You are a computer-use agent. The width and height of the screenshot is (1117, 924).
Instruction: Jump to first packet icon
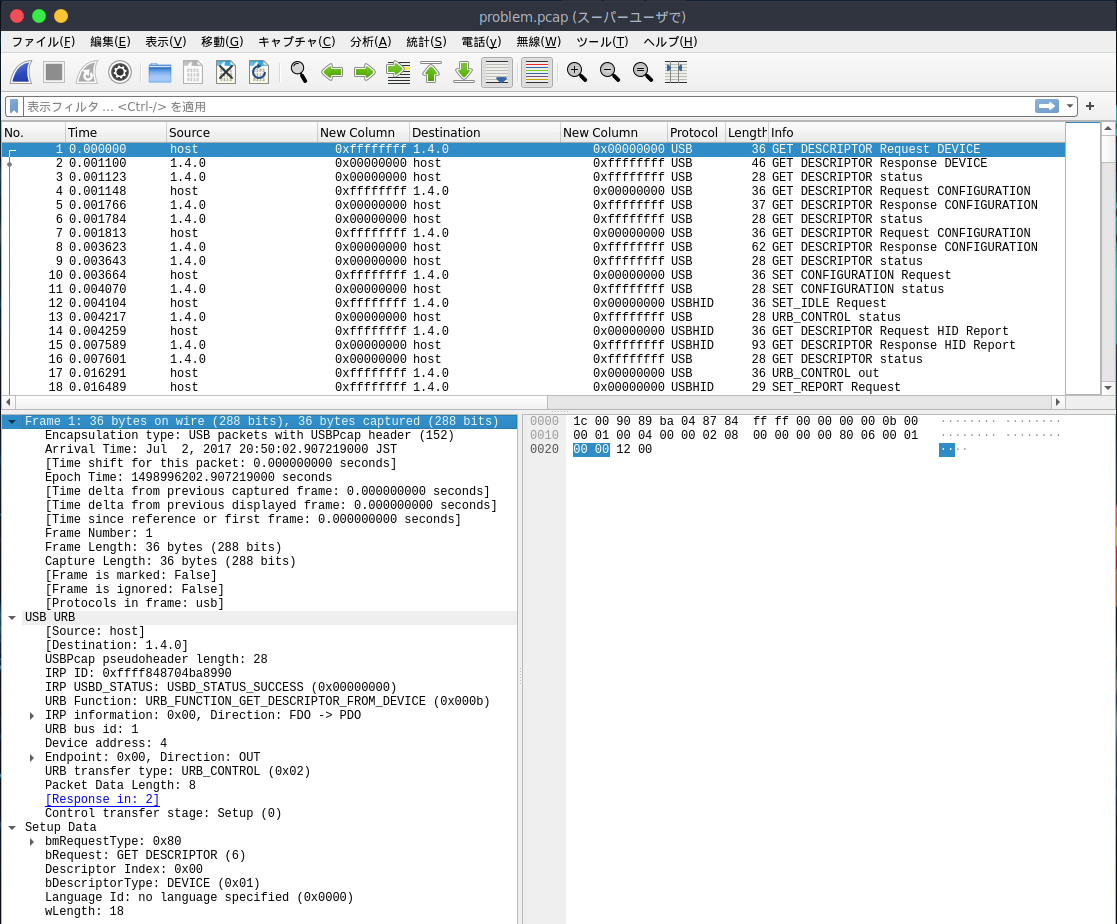(x=431, y=72)
